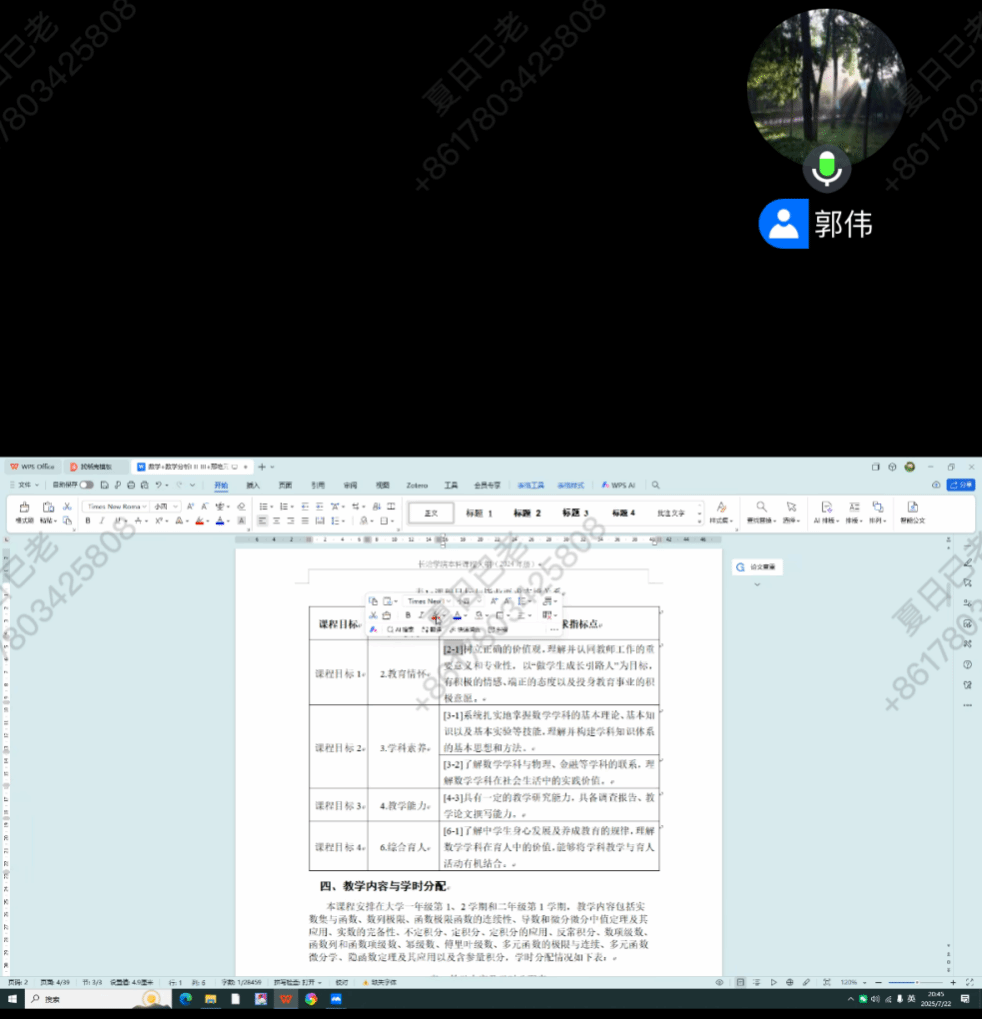
Task: Click the blue font color button
Action: (x=220, y=520)
